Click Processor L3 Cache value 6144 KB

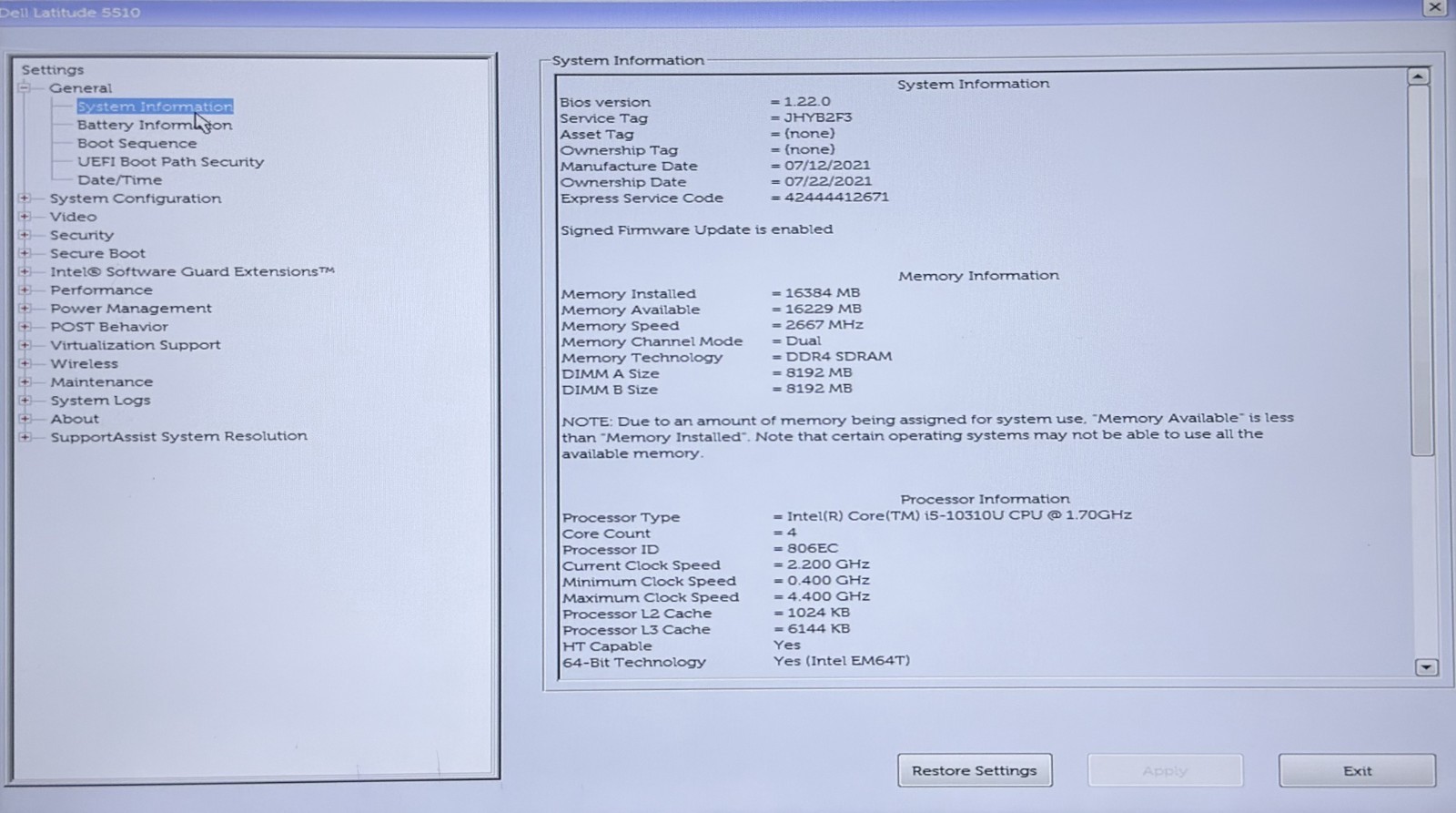tap(819, 628)
